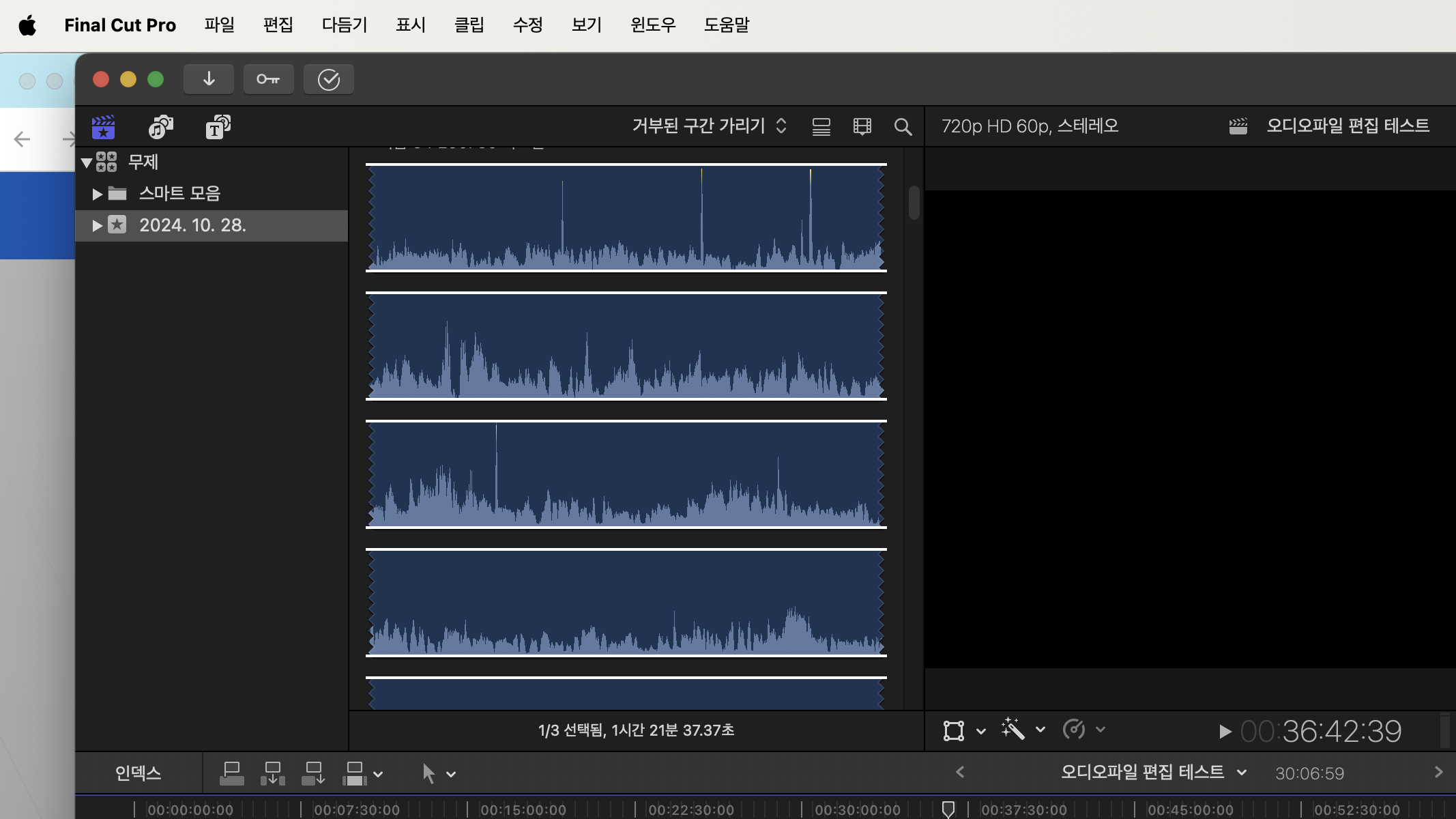This screenshot has height=819, width=1456.
Task: Click the enhancement magic wand icon
Action: coord(1013,729)
